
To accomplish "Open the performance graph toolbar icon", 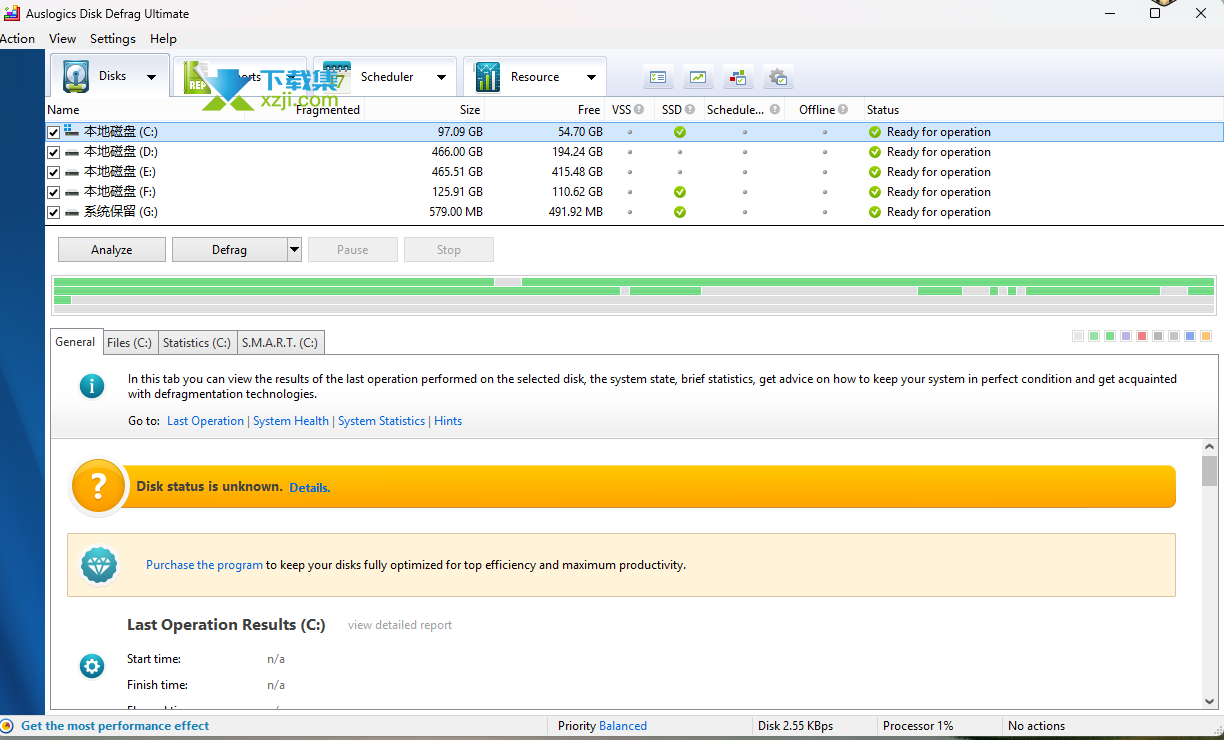I will click(x=698, y=77).
